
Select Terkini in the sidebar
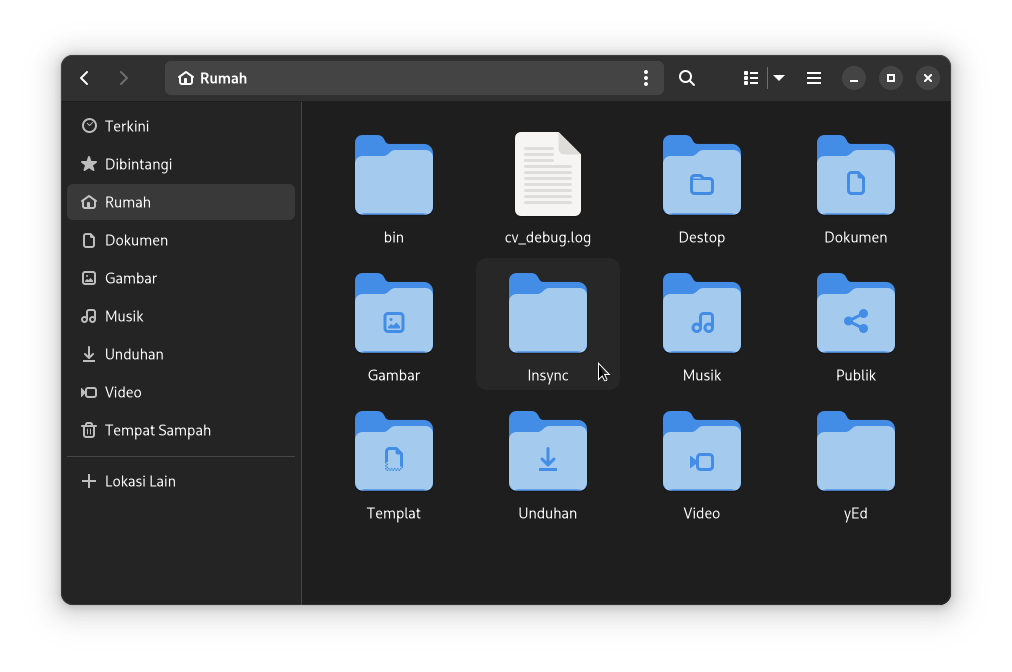coord(127,126)
